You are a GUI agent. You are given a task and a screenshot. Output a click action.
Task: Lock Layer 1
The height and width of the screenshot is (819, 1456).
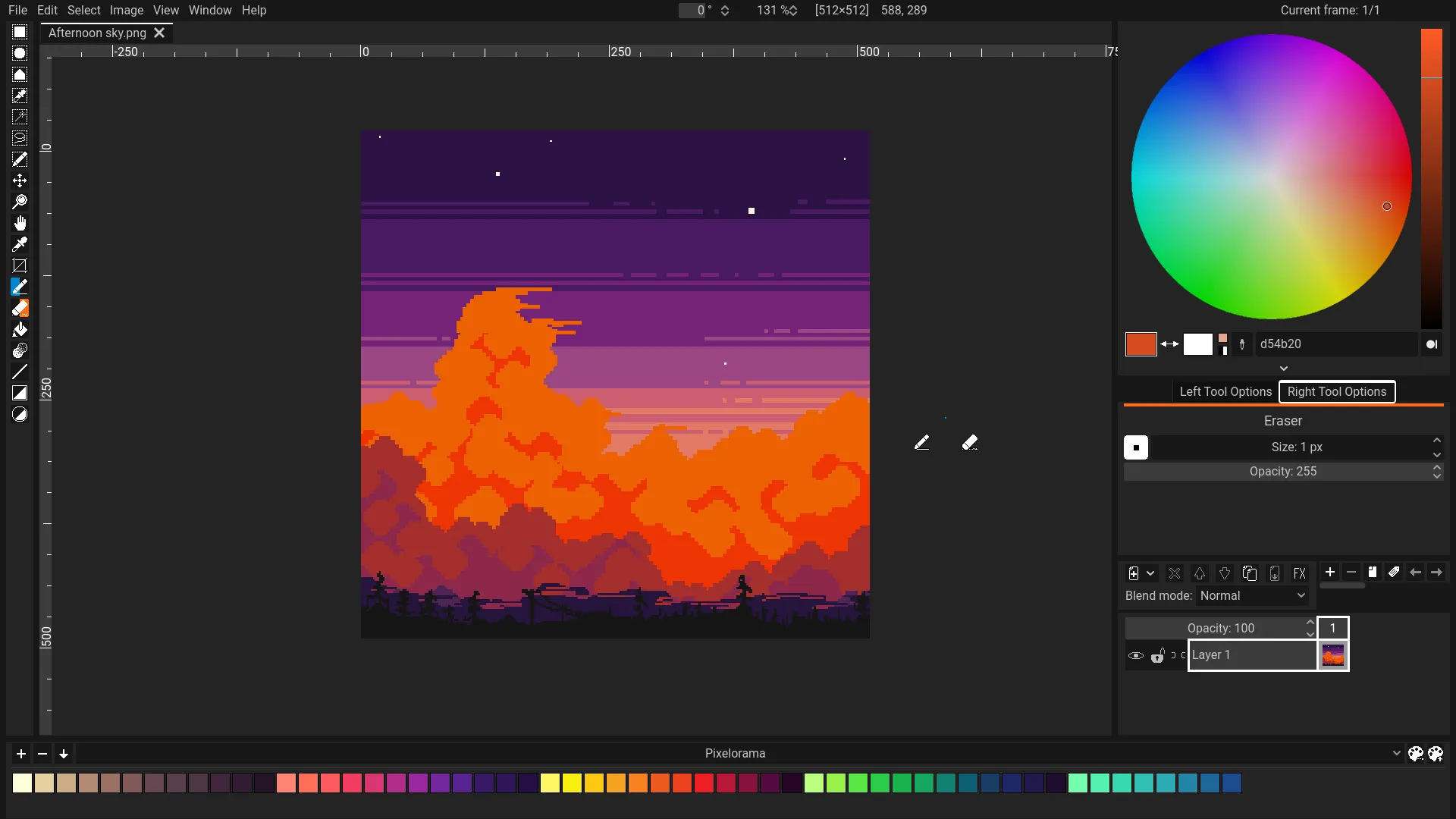coord(1158,655)
